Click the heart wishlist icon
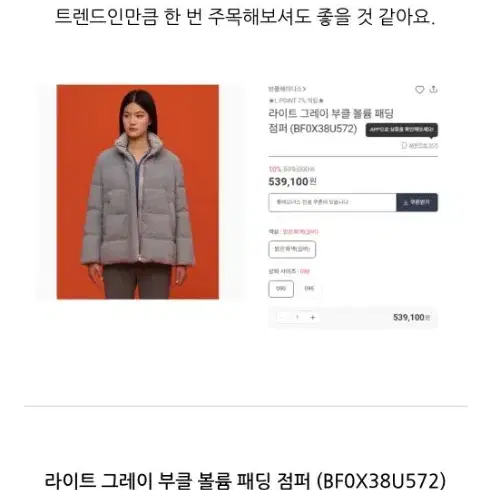The width and height of the screenshot is (490, 490). click(419, 89)
